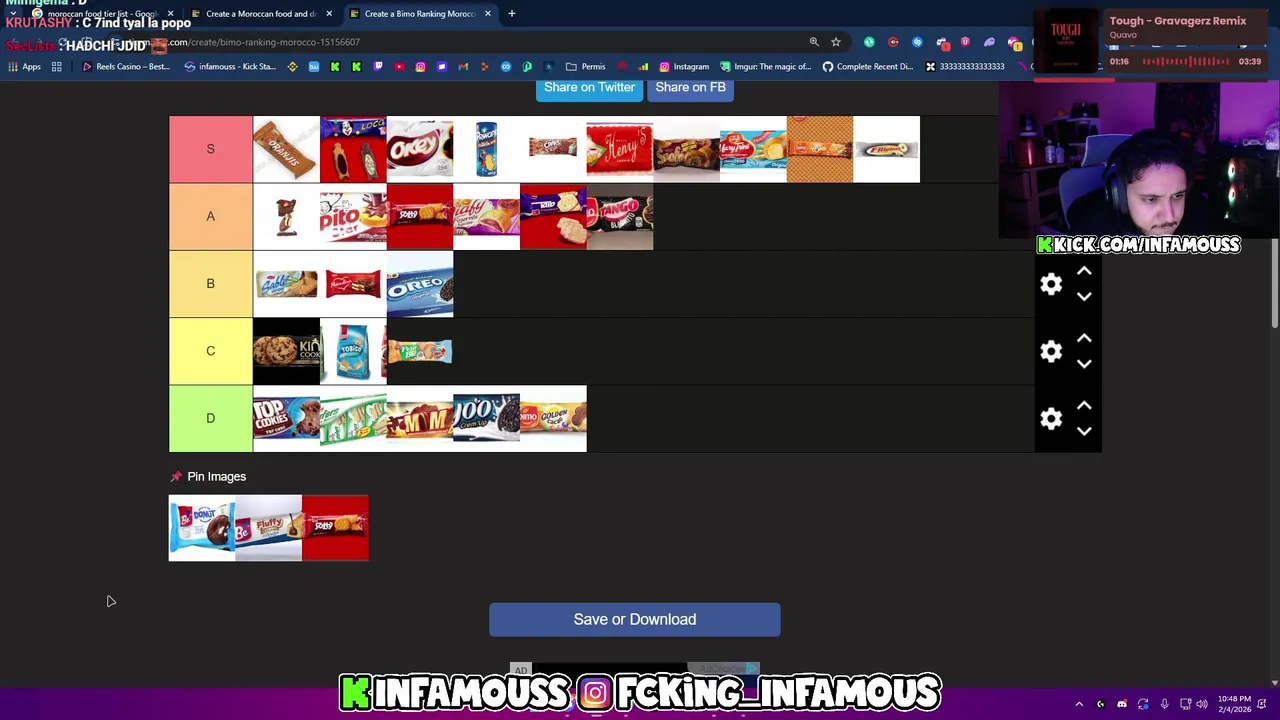
Task: Click the B tier label
Action: [x=210, y=283]
